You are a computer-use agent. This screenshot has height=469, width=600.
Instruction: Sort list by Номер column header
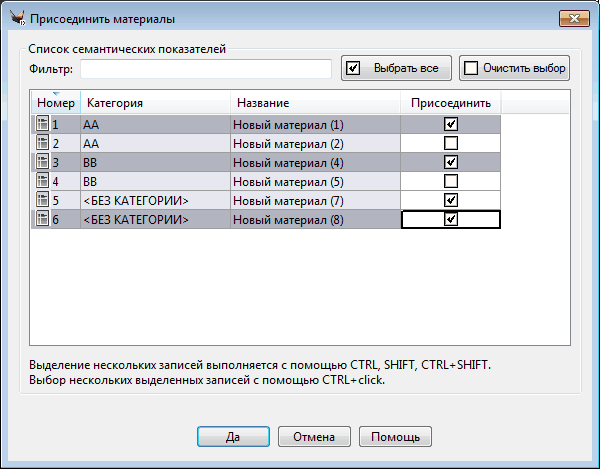[x=56, y=103]
